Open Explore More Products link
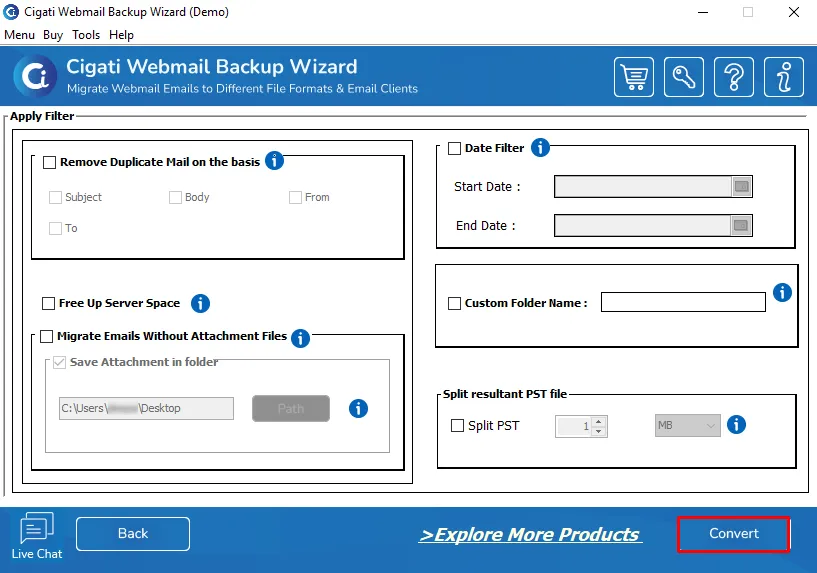817x573 pixels. point(530,534)
